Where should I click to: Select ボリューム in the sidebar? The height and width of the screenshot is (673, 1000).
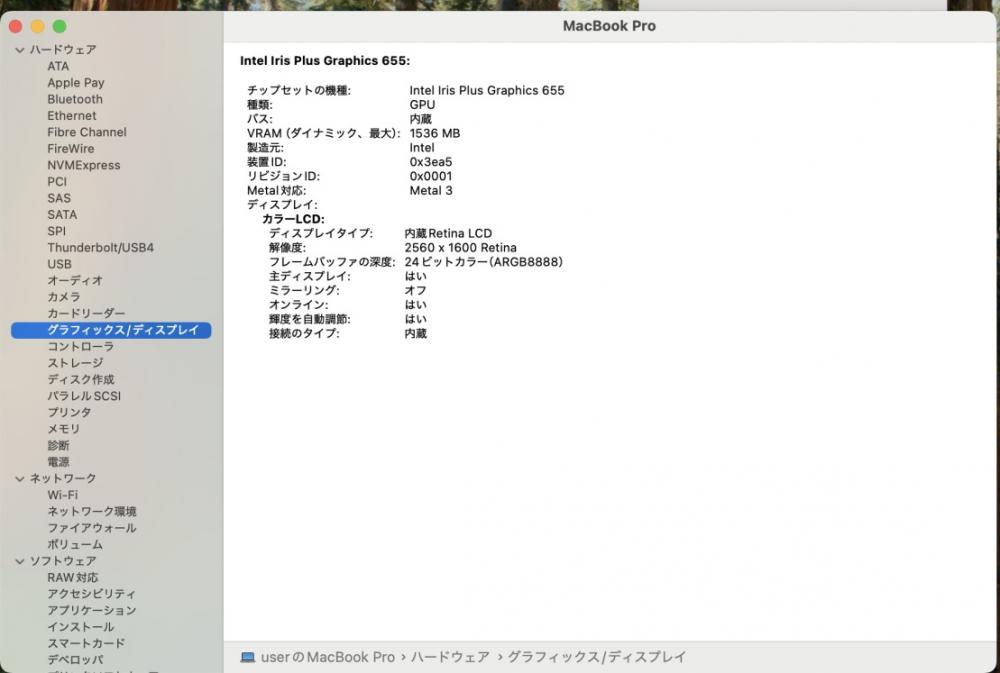(75, 545)
